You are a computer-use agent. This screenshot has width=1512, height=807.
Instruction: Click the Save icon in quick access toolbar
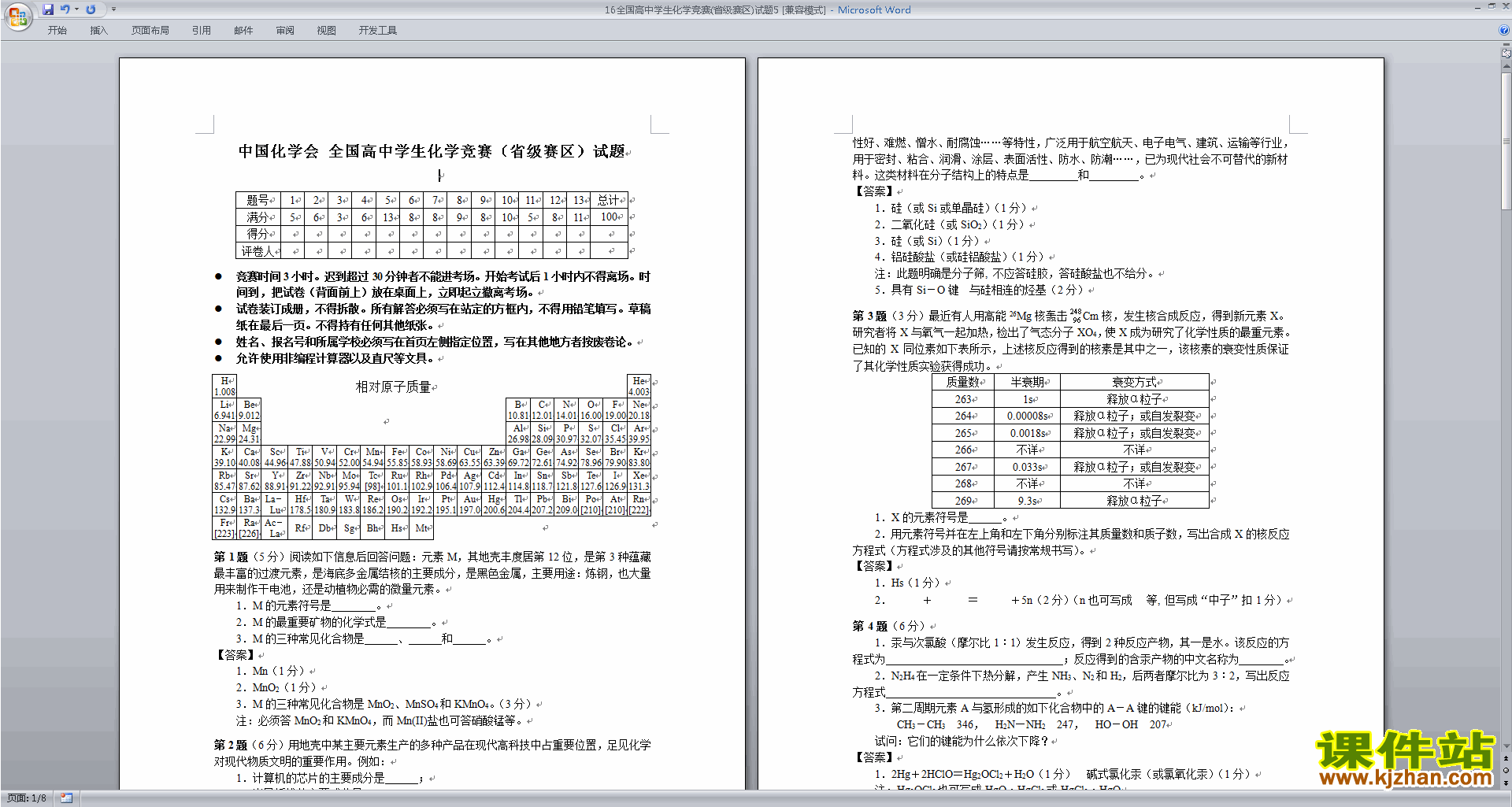tap(48, 9)
